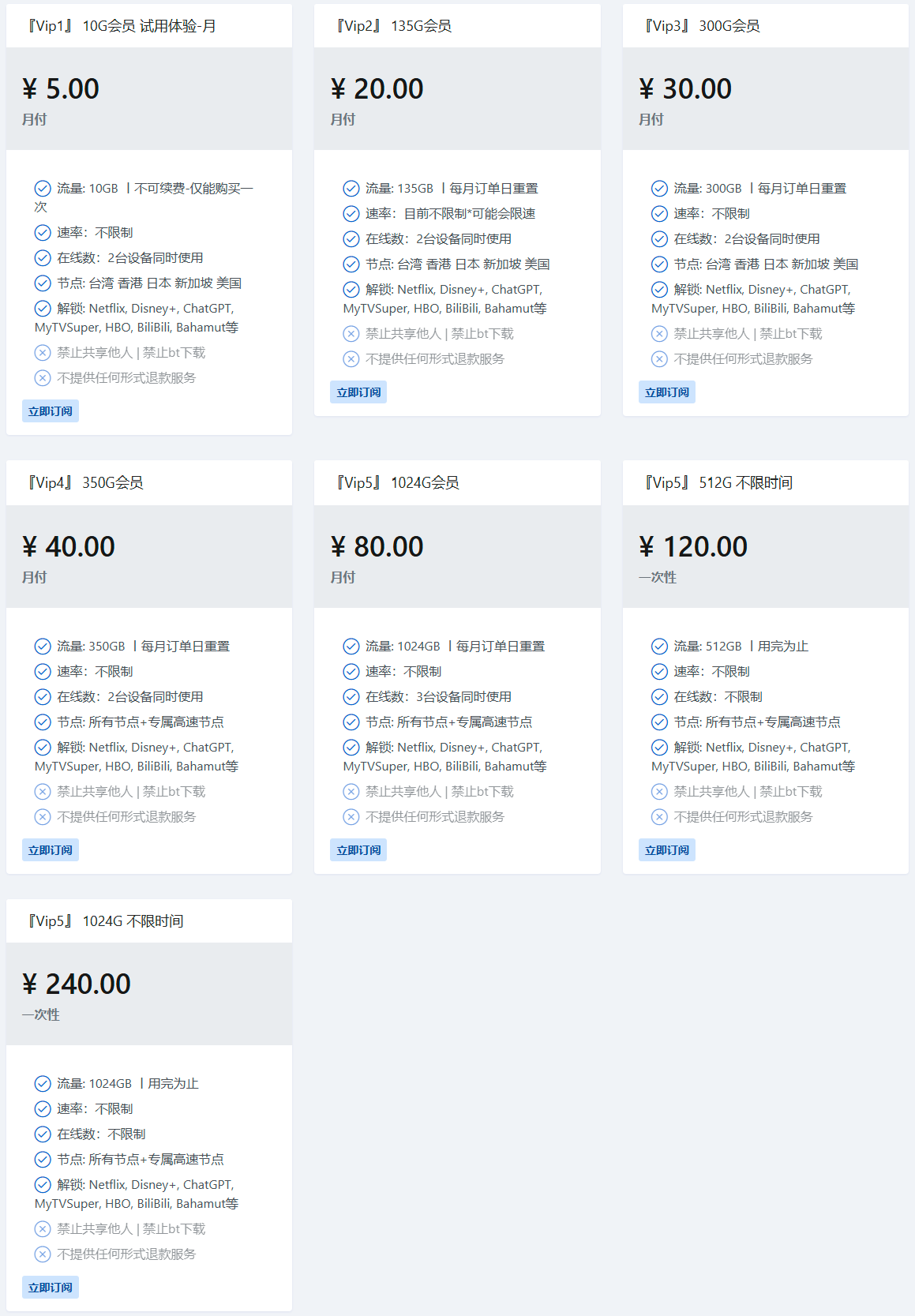This screenshot has height=1316, width=915.
Task: Click the ¥ 240.00 price header
Action: [77, 984]
